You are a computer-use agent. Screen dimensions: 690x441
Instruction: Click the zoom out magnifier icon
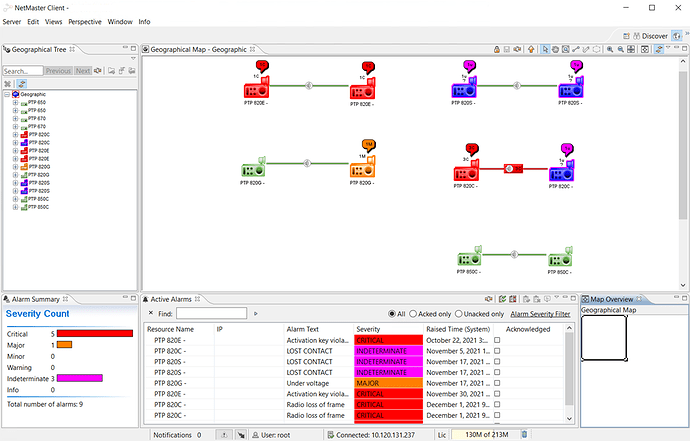(621, 48)
